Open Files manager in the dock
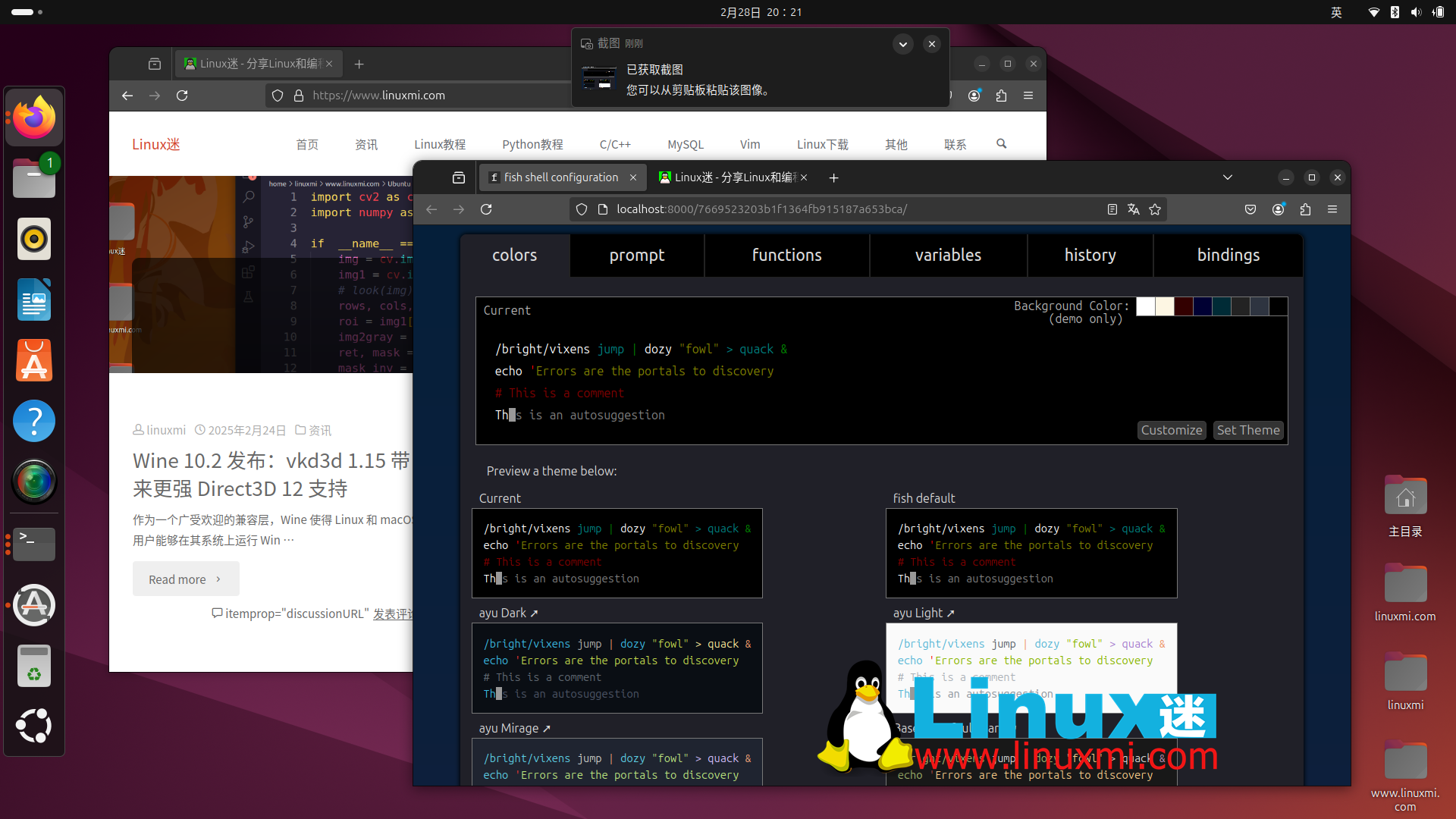The image size is (1456, 819). click(34, 178)
